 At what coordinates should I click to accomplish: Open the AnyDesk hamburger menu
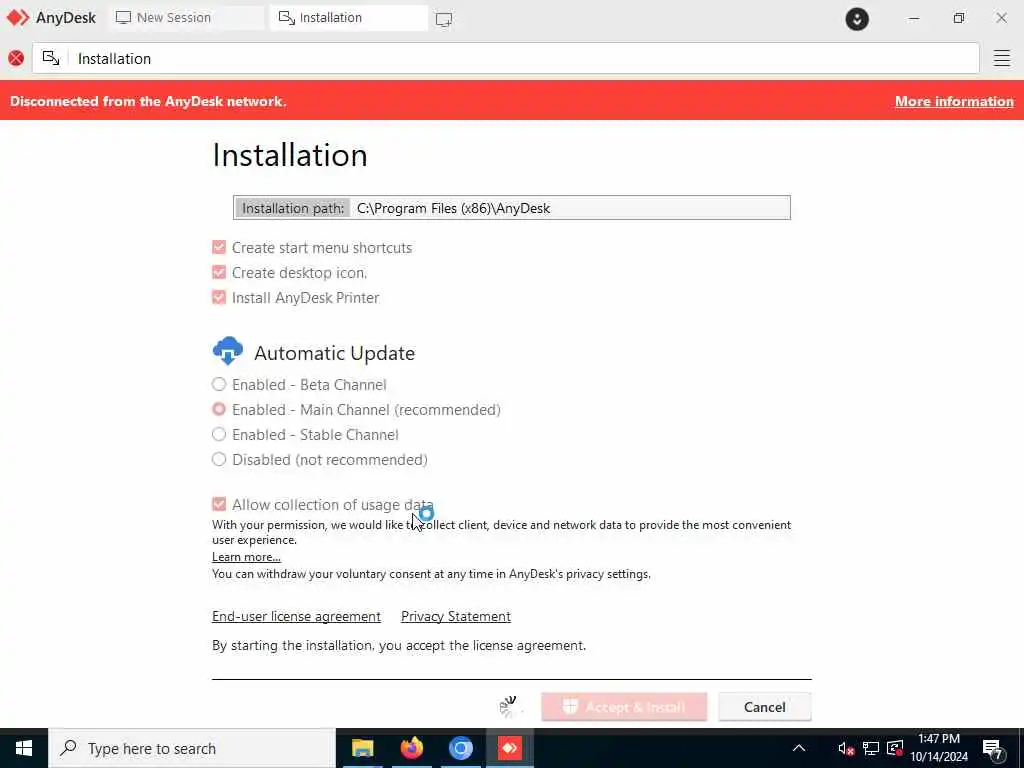(1001, 58)
